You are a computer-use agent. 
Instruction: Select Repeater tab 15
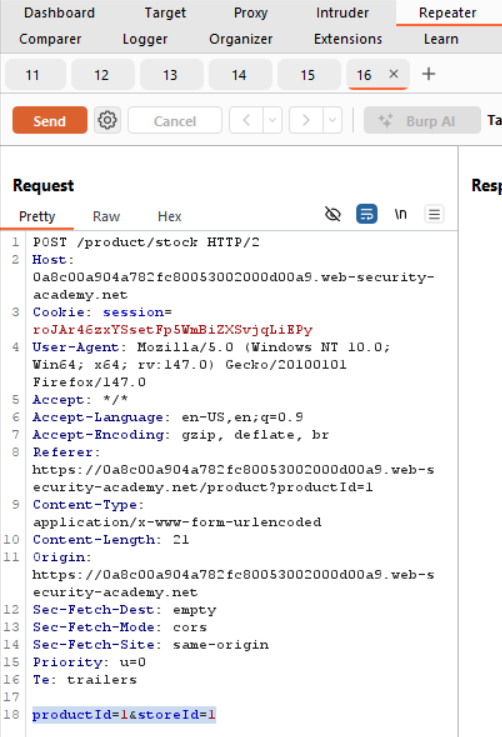308,75
